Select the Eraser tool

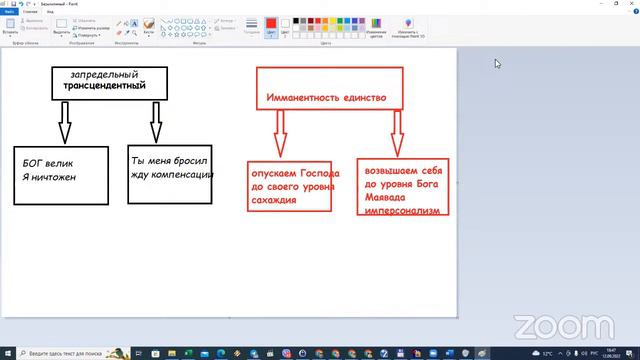[x=119, y=33]
